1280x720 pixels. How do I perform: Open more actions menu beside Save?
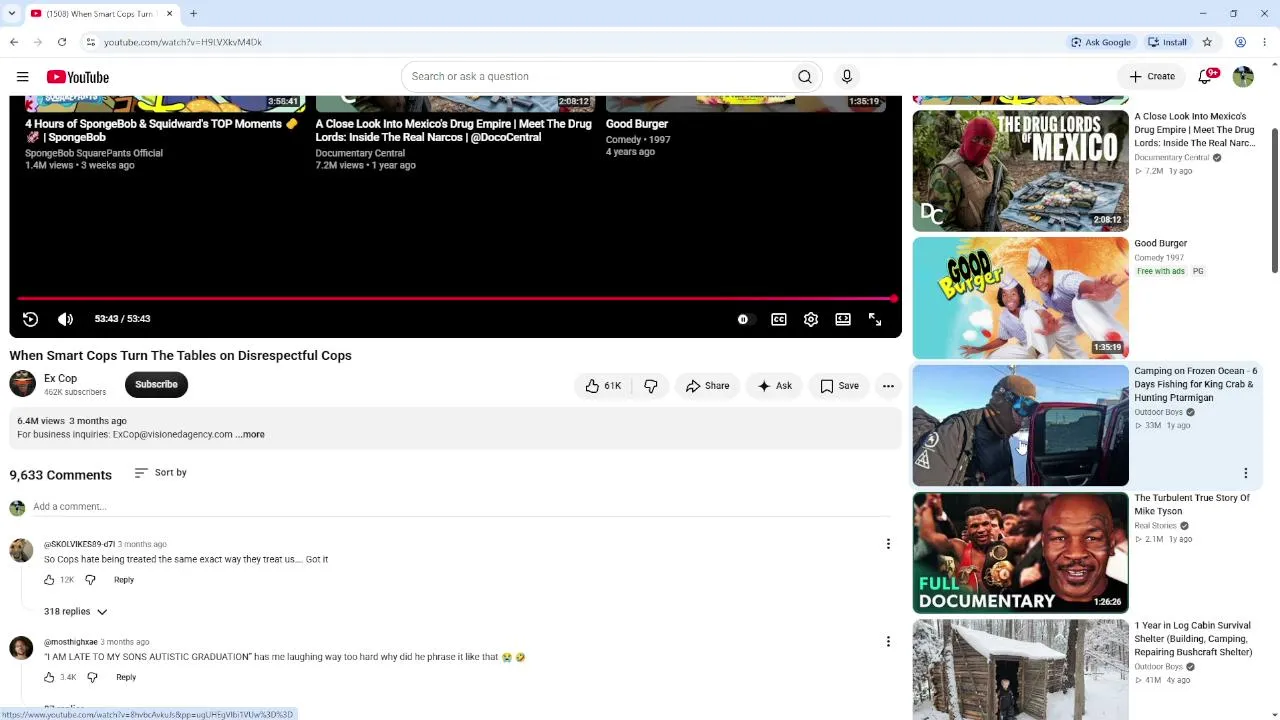[888, 386]
